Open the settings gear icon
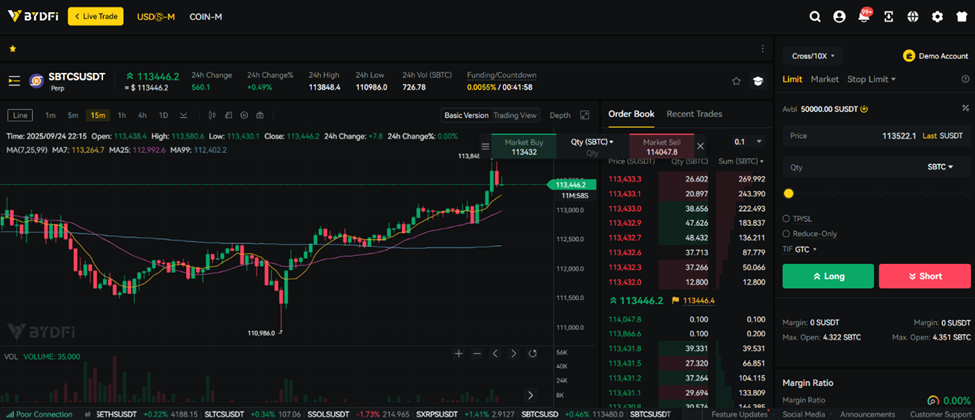Viewport: 975px width, 420px height. [937, 17]
